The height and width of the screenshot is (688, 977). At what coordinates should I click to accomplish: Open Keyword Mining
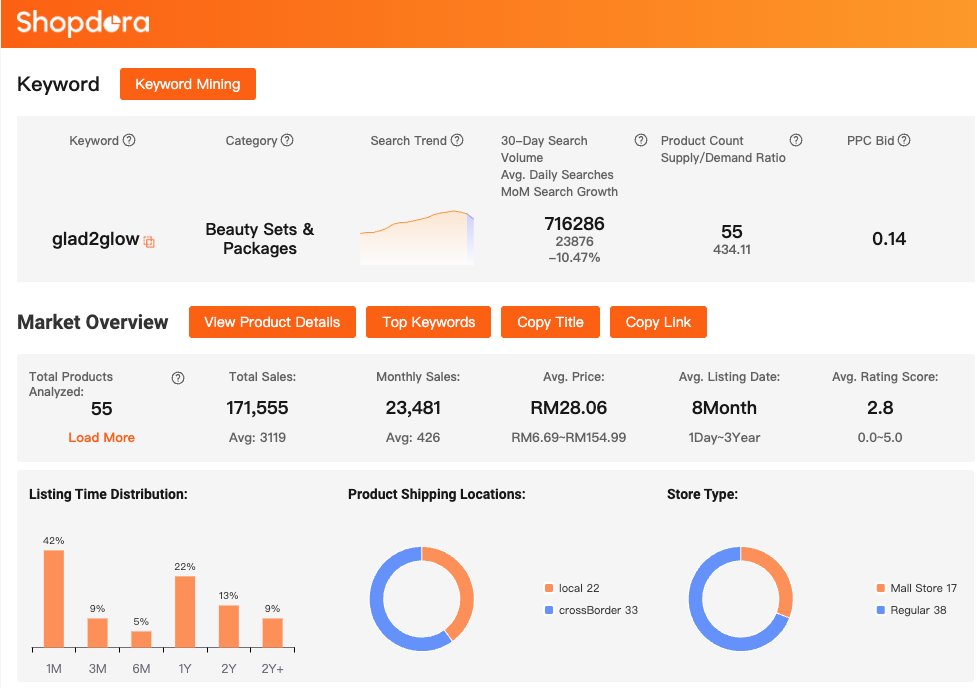tap(188, 84)
